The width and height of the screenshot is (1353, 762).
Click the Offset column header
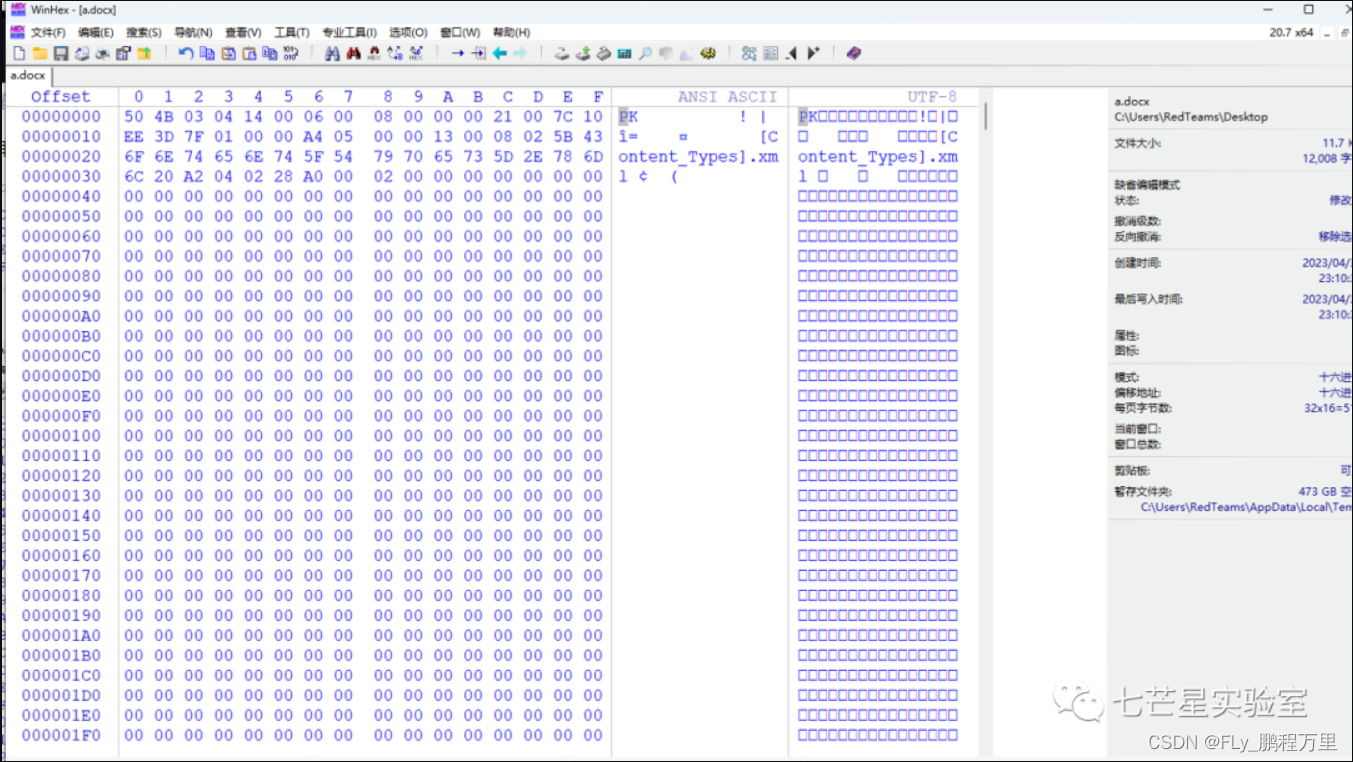click(60, 97)
